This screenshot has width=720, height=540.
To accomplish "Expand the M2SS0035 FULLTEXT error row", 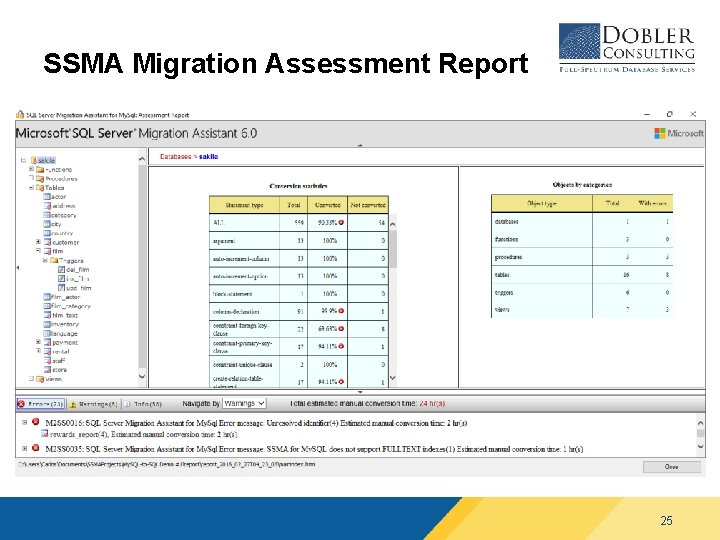I will [25, 448].
